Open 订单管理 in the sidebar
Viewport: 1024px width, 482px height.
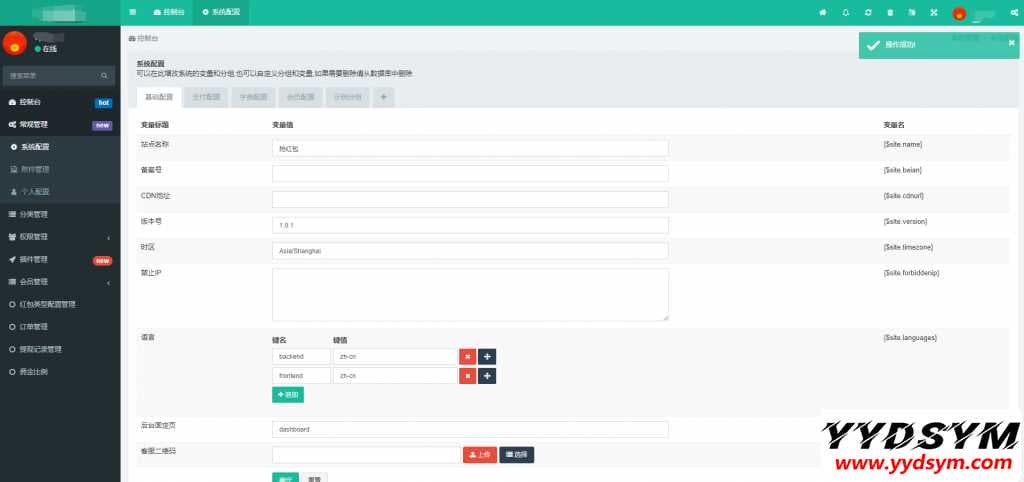pyautogui.click(x=60, y=327)
